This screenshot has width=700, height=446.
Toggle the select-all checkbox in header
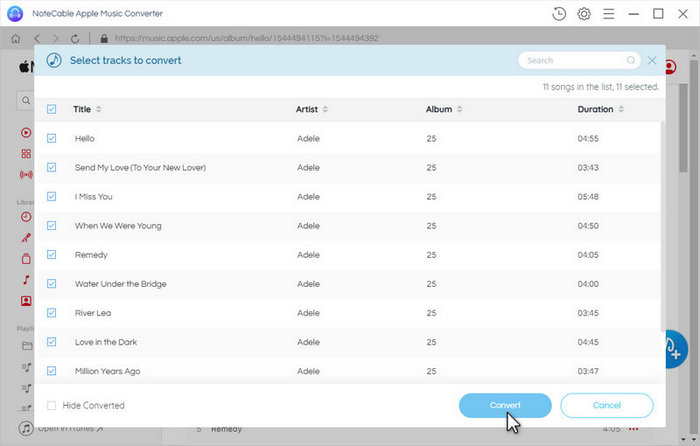click(x=51, y=109)
